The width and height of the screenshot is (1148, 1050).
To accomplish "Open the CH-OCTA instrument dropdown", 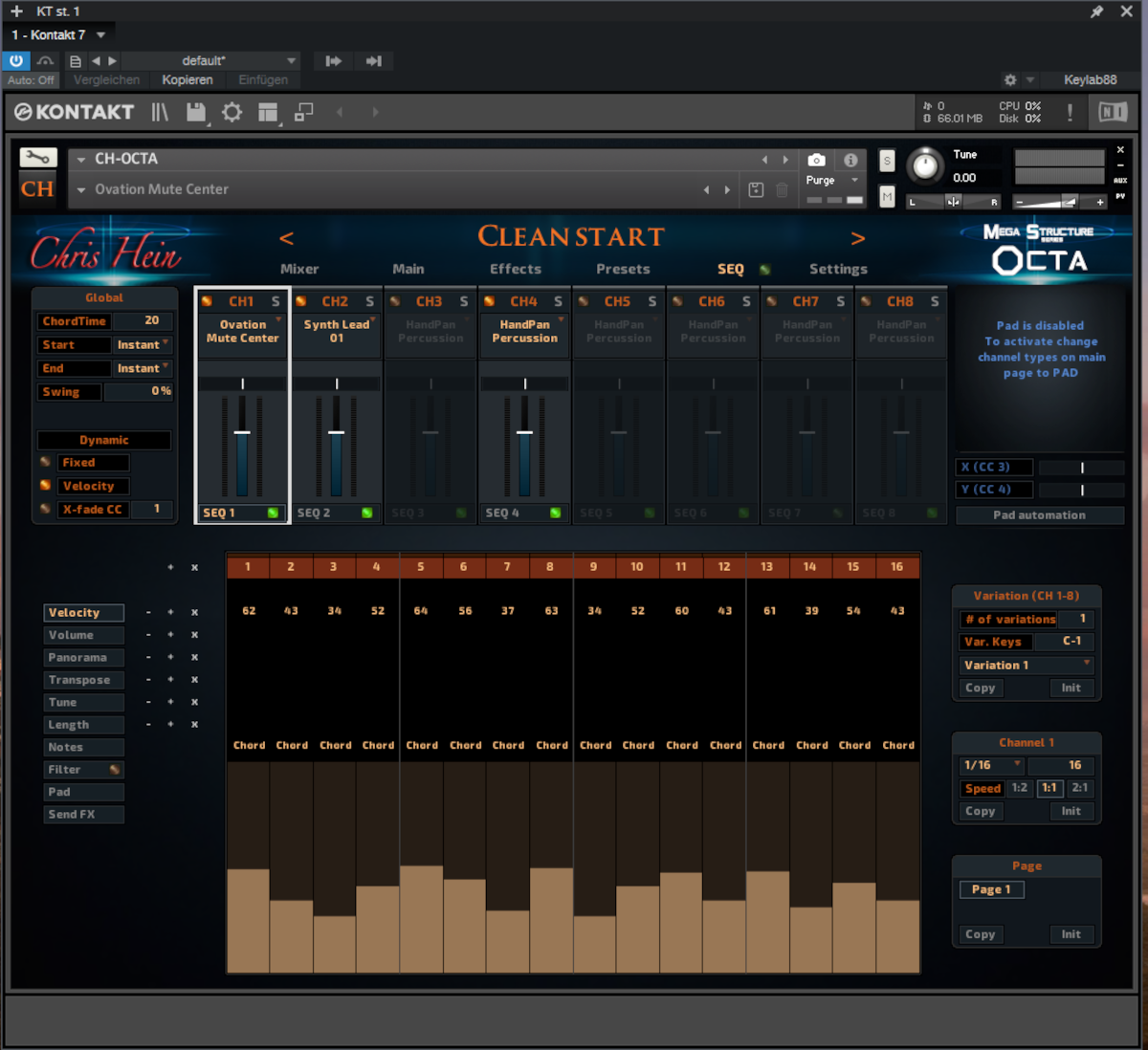I will click(81, 160).
